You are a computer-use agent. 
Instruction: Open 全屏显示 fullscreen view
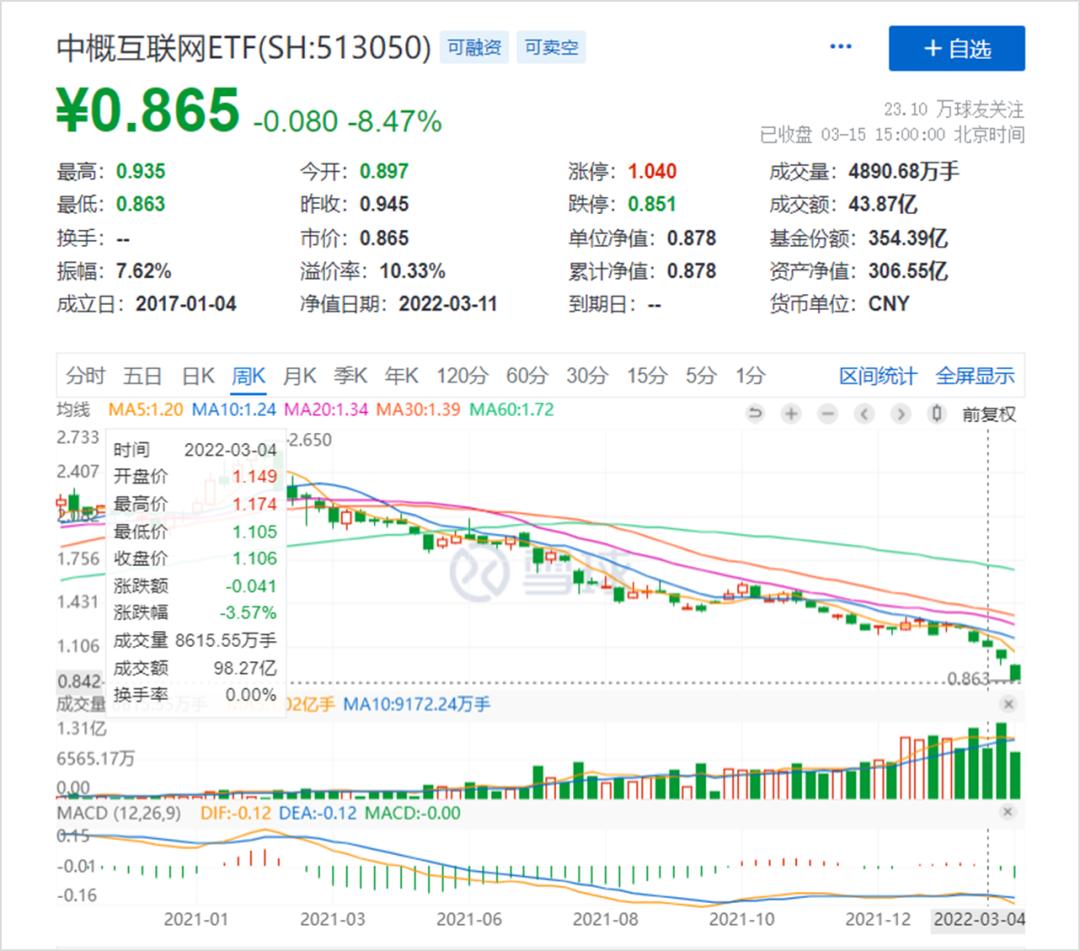tap(975, 376)
